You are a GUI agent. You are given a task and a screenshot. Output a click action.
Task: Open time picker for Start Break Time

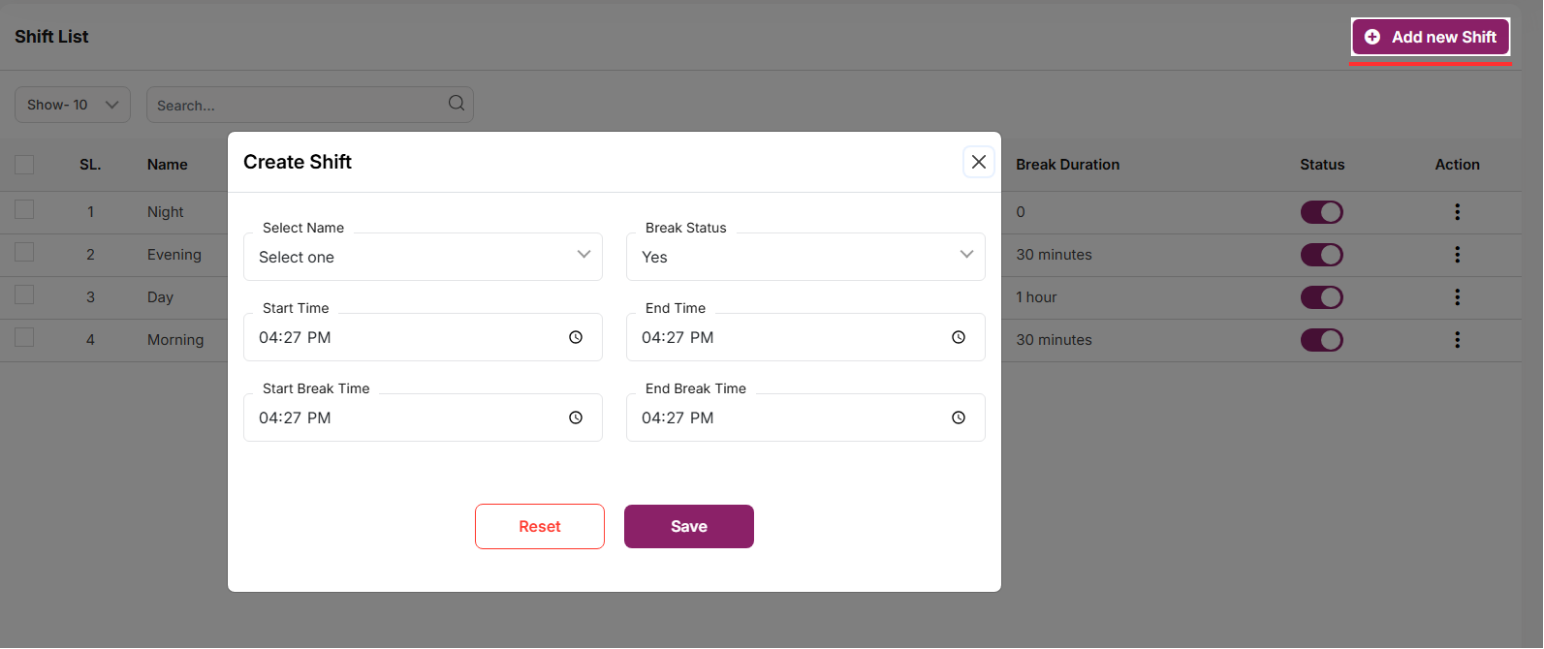coord(575,418)
